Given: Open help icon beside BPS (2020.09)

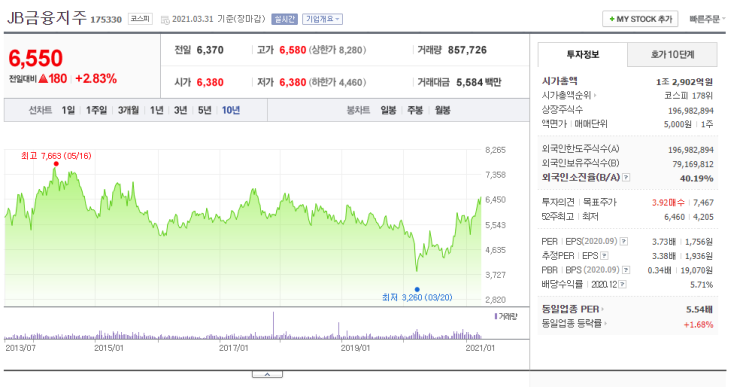Looking at the screenshot, I should coord(626,270).
